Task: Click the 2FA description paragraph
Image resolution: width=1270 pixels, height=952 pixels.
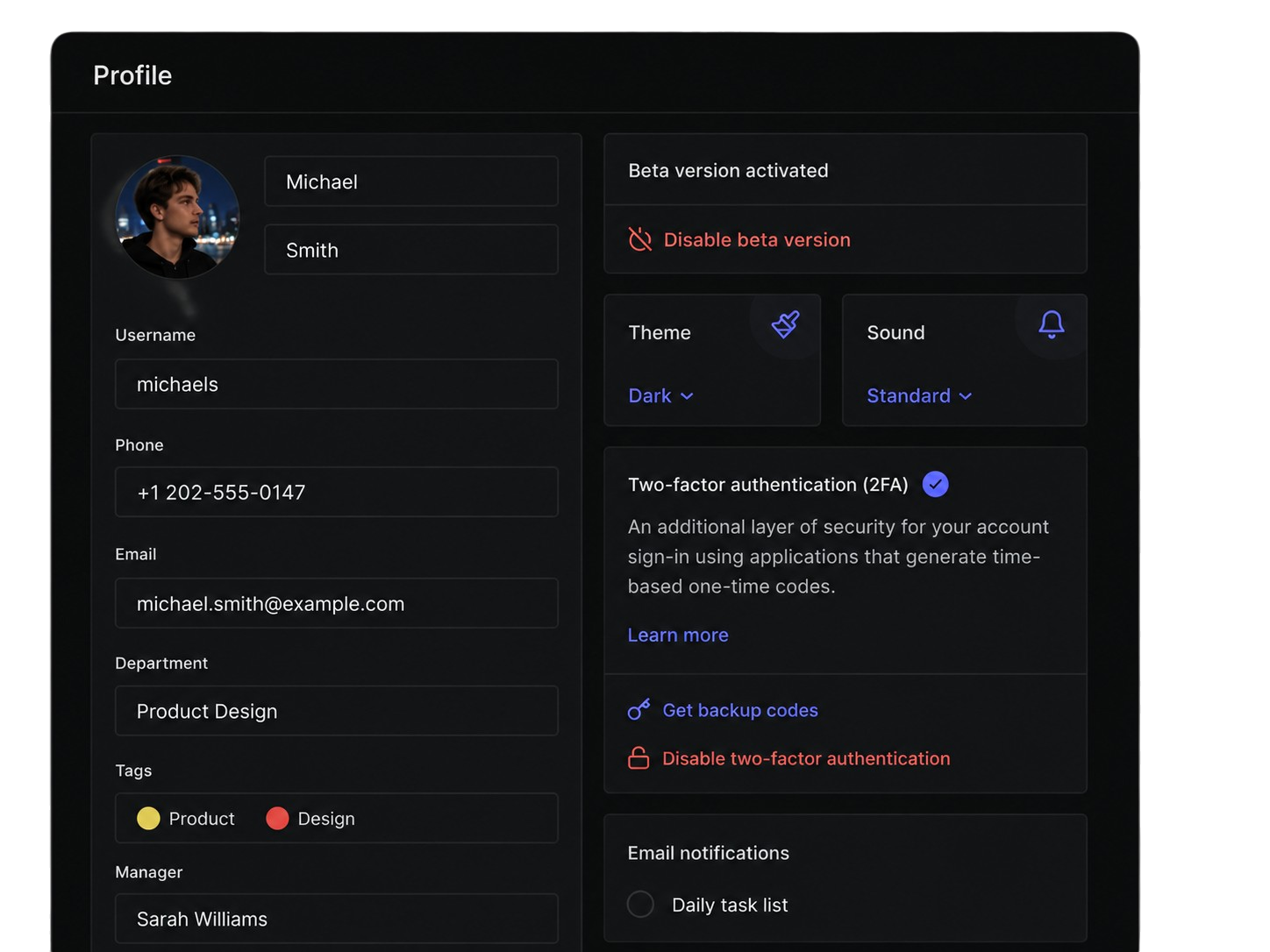Action: click(x=838, y=557)
